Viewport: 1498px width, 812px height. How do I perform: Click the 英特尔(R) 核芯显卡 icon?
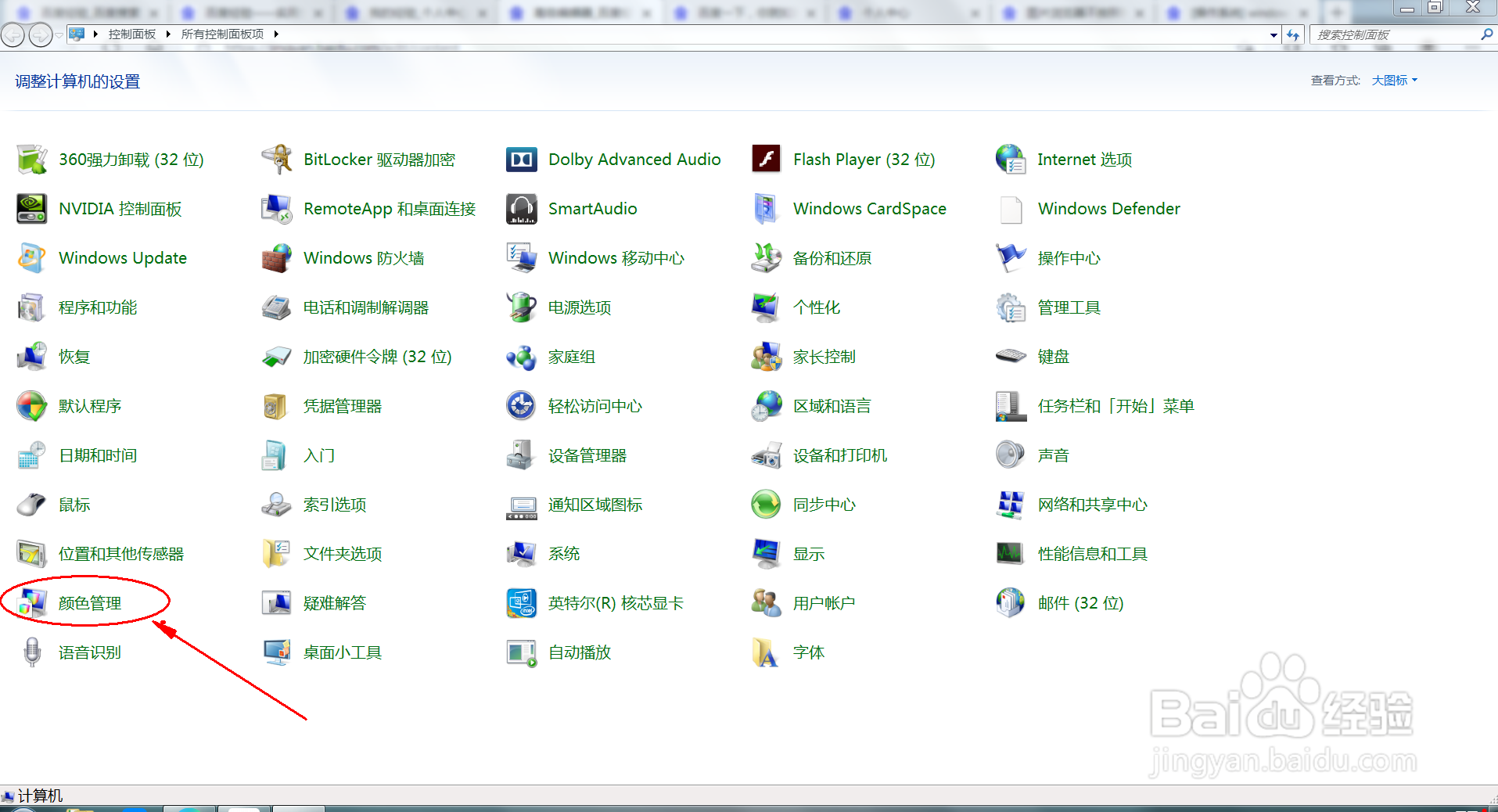click(522, 603)
